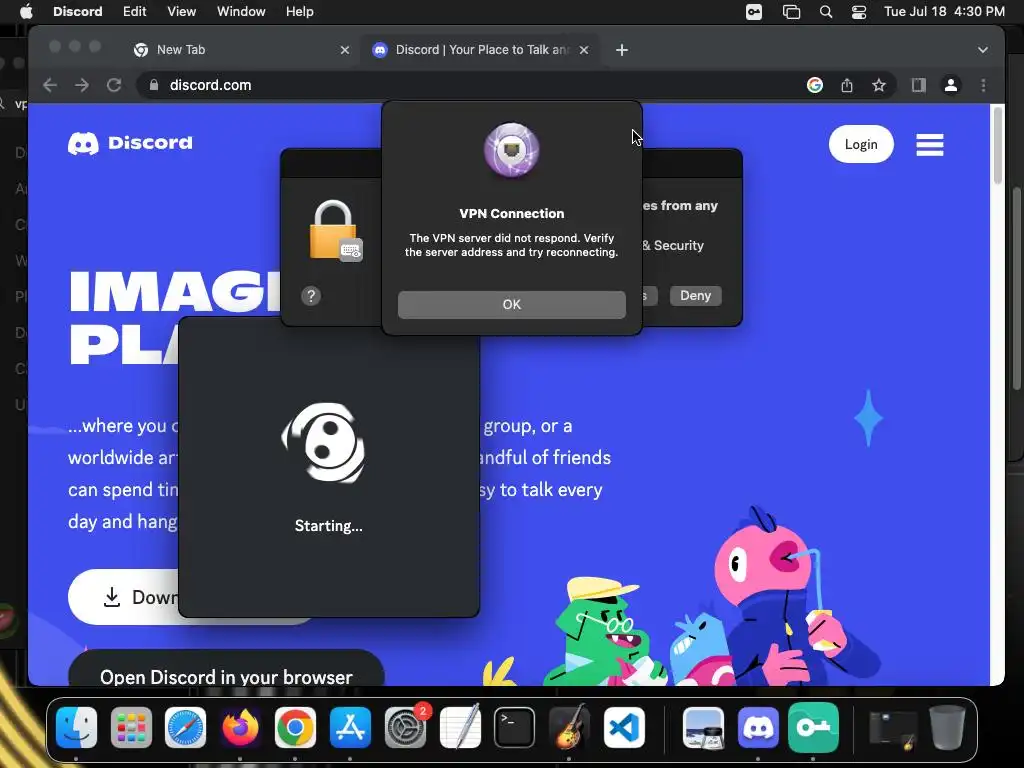
Task: Click Deny in the security dialog
Action: (x=696, y=295)
